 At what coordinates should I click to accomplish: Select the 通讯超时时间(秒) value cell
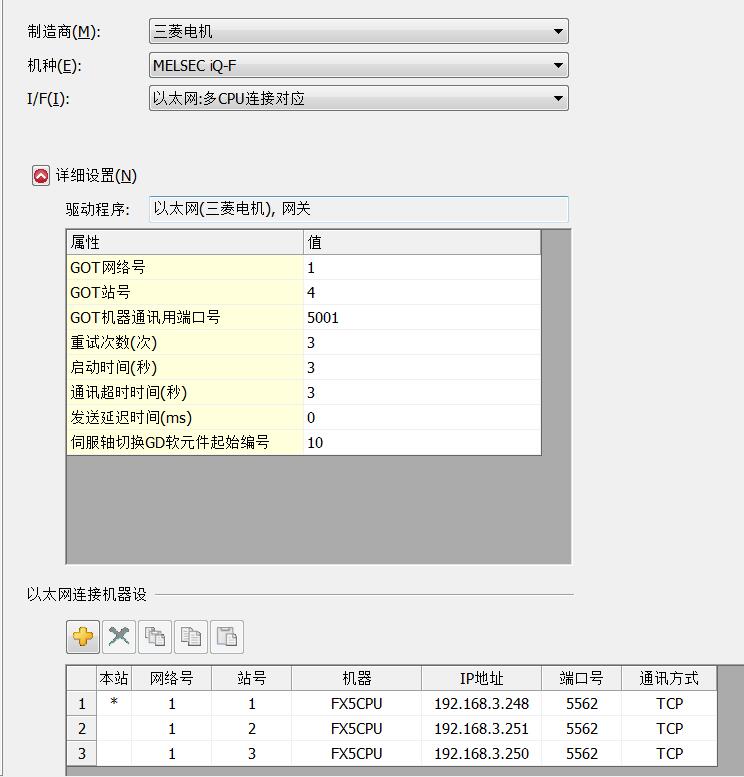[421, 393]
